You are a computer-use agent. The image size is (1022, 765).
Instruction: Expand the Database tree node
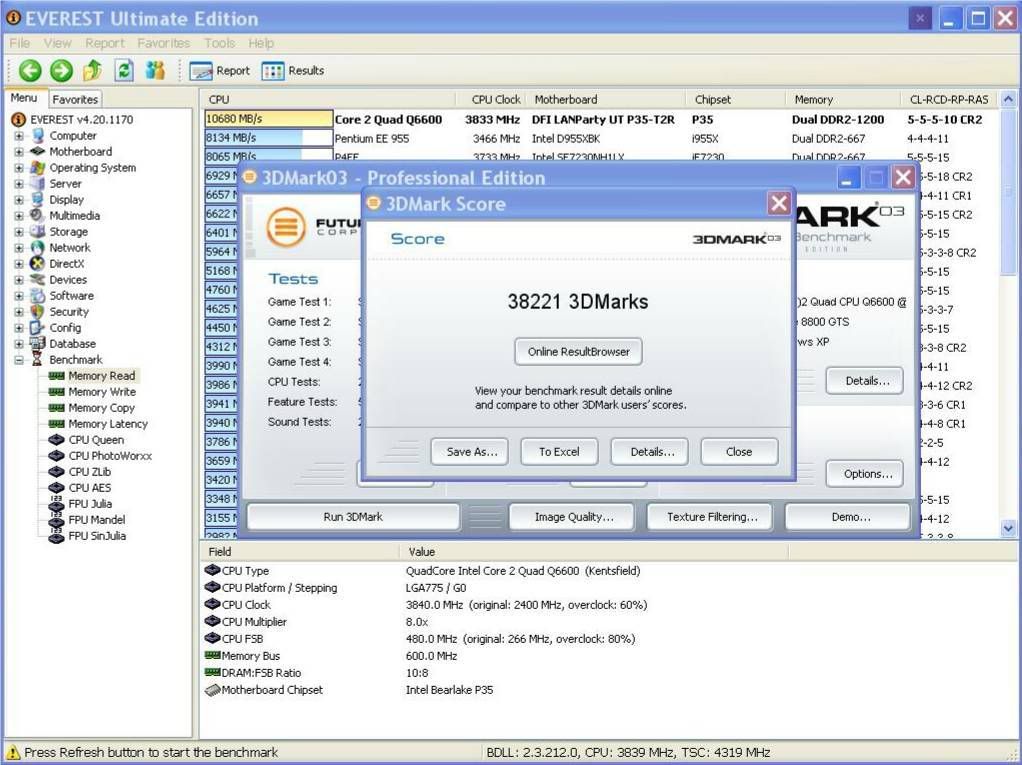(x=18, y=343)
